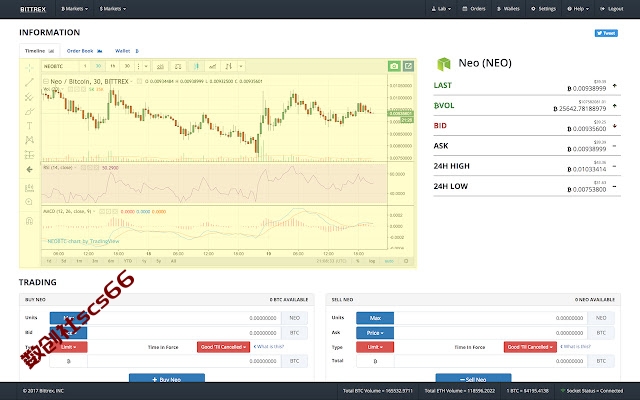
Task: Click the Total input in Sell Neo
Action: pyautogui.click(x=491, y=361)
